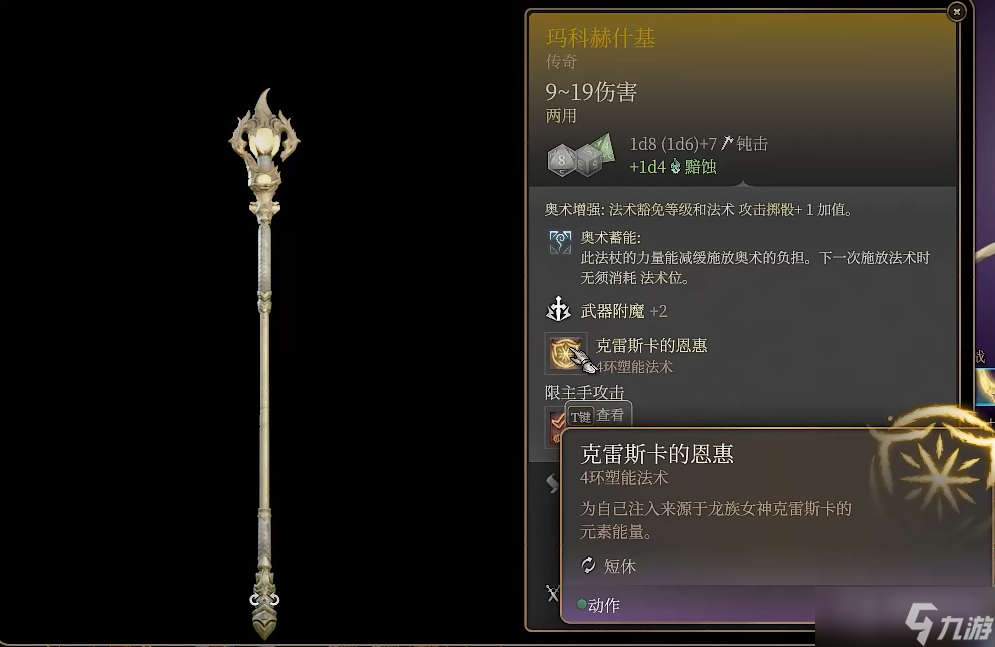
Task: Click the 武器附魔 enchantment icon
Action: (558, 310)
